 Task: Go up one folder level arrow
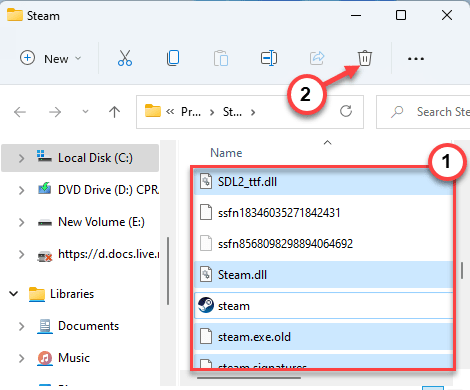pyautogui.click(x=114, y=112)
